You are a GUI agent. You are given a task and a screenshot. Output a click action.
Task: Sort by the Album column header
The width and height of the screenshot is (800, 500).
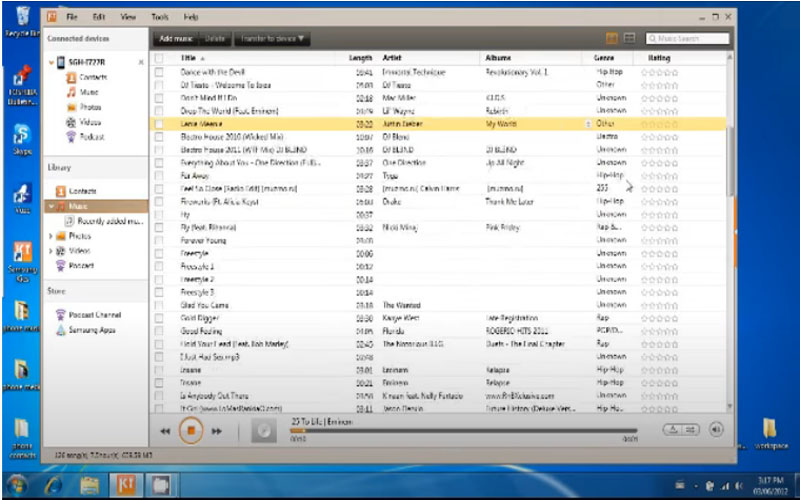[498, 58]
